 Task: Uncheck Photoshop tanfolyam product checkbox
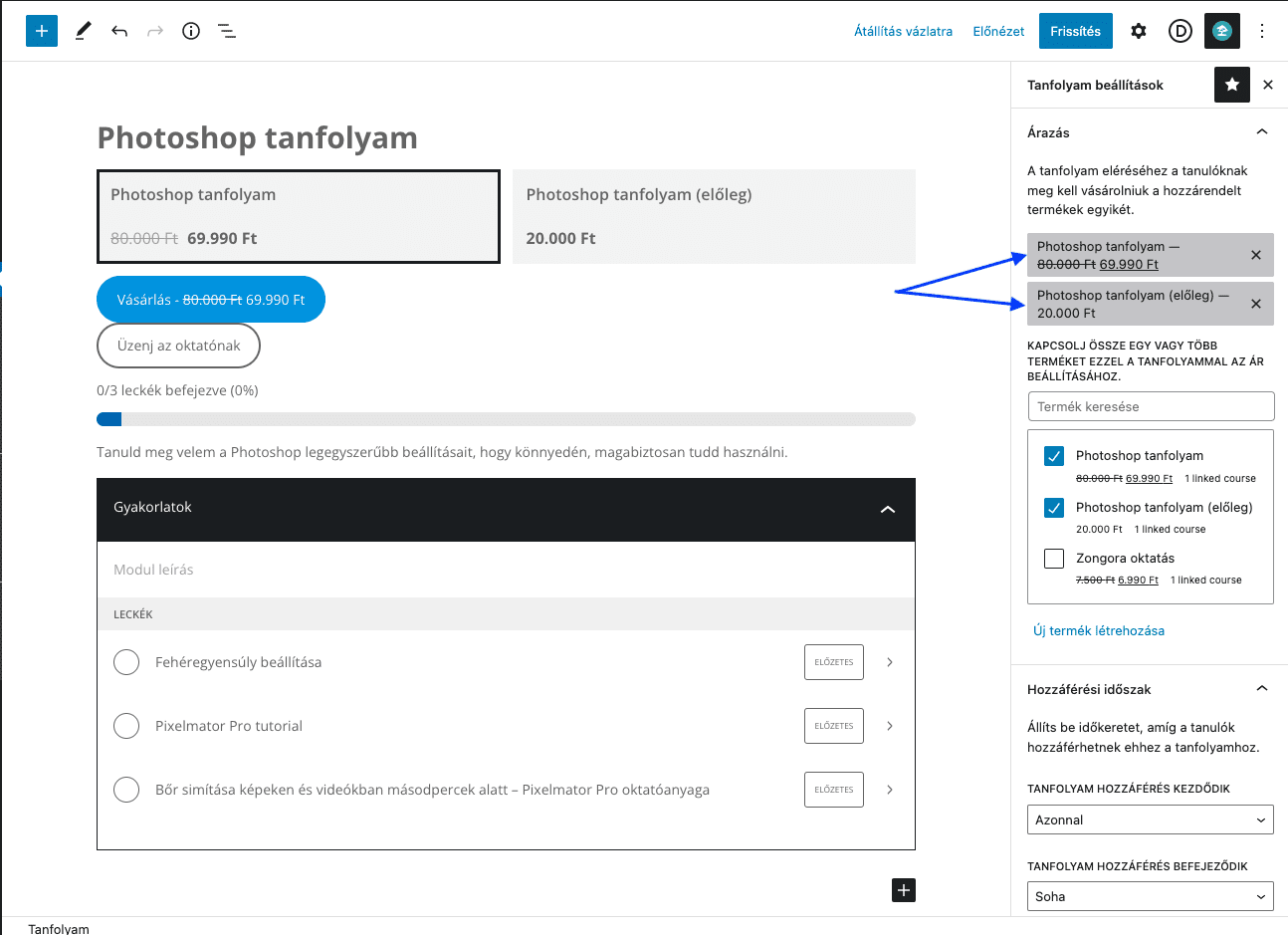tap(1054, 456)
